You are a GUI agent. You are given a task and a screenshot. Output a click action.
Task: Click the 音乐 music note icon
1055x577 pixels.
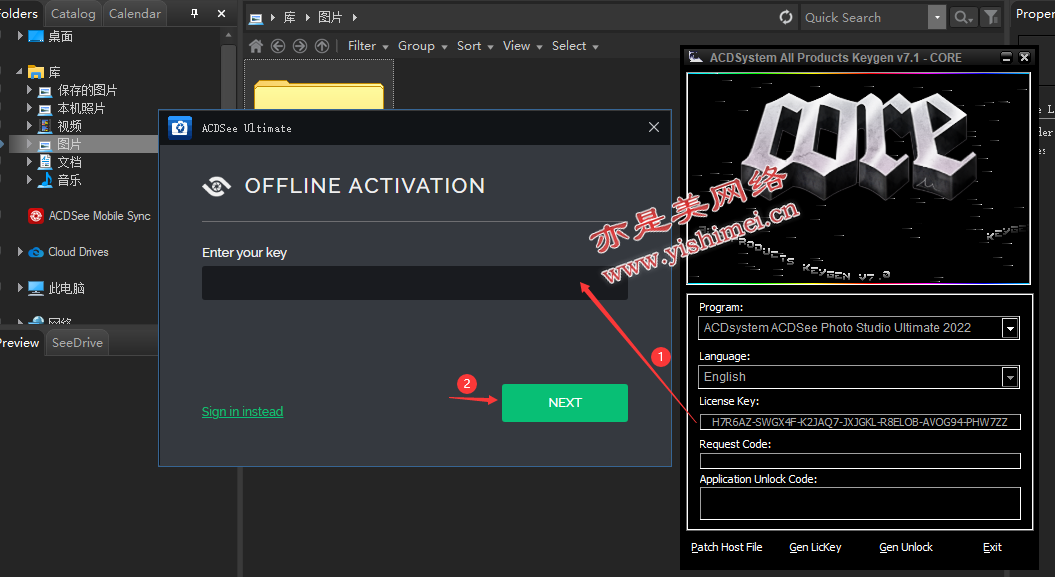click(x=45, y=180)
